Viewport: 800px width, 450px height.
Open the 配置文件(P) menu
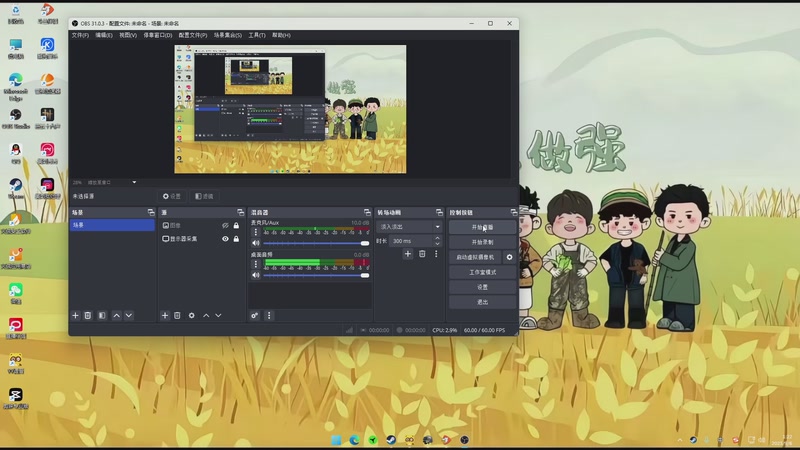pos(193,35)
